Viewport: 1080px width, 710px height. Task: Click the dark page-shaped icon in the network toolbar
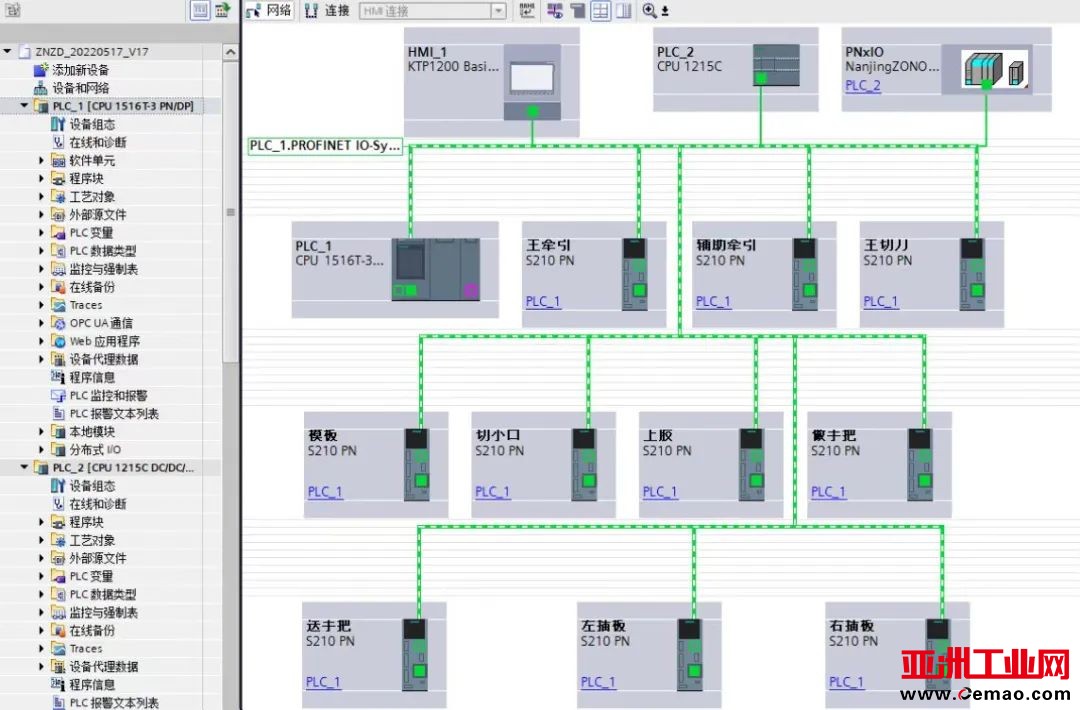pyautogui.click(x=577, y=10)
